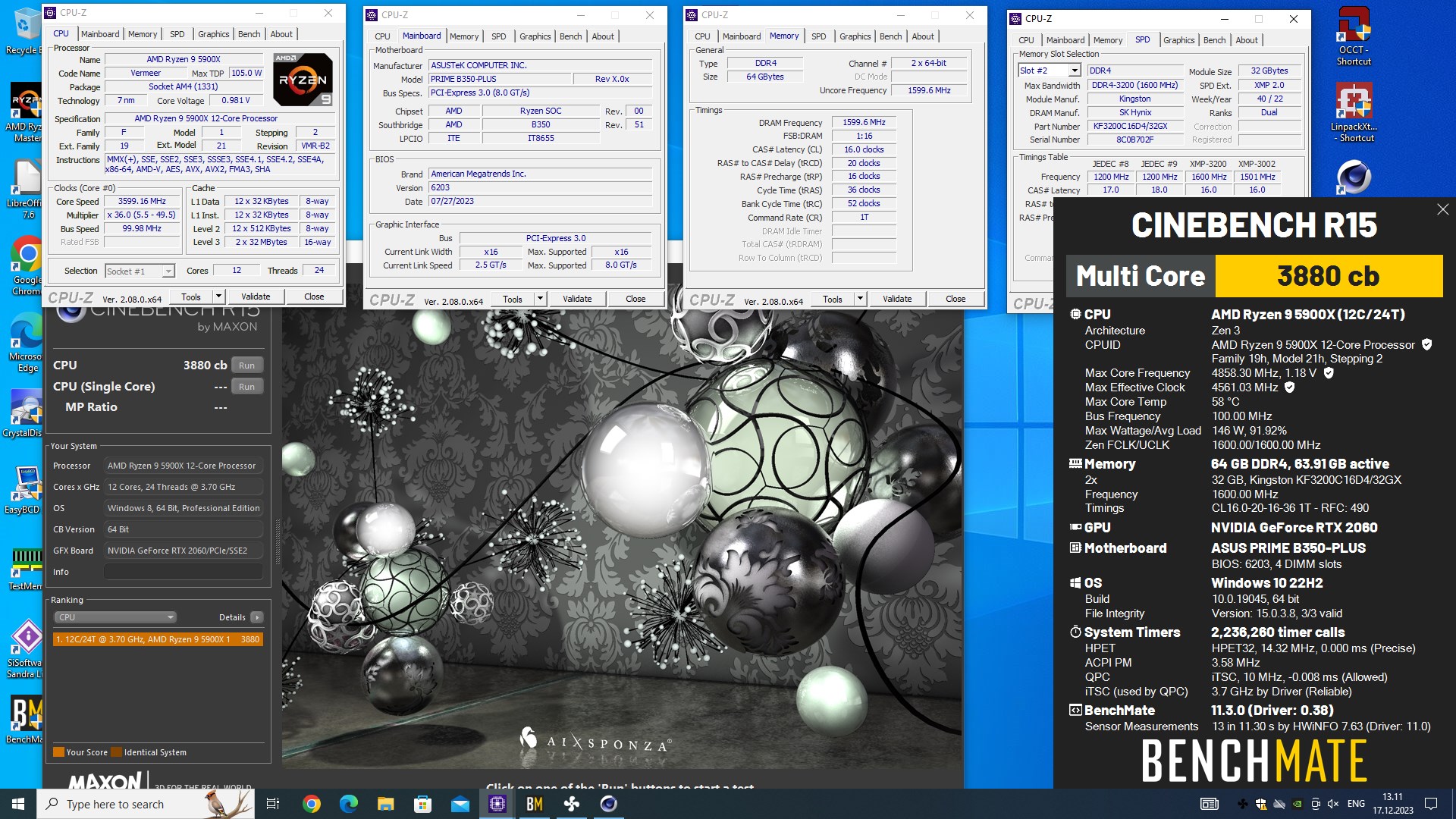Screen dimensions: 1456x819
Task: Click the muted volume icon in the tray
Action: (1333, 804)
